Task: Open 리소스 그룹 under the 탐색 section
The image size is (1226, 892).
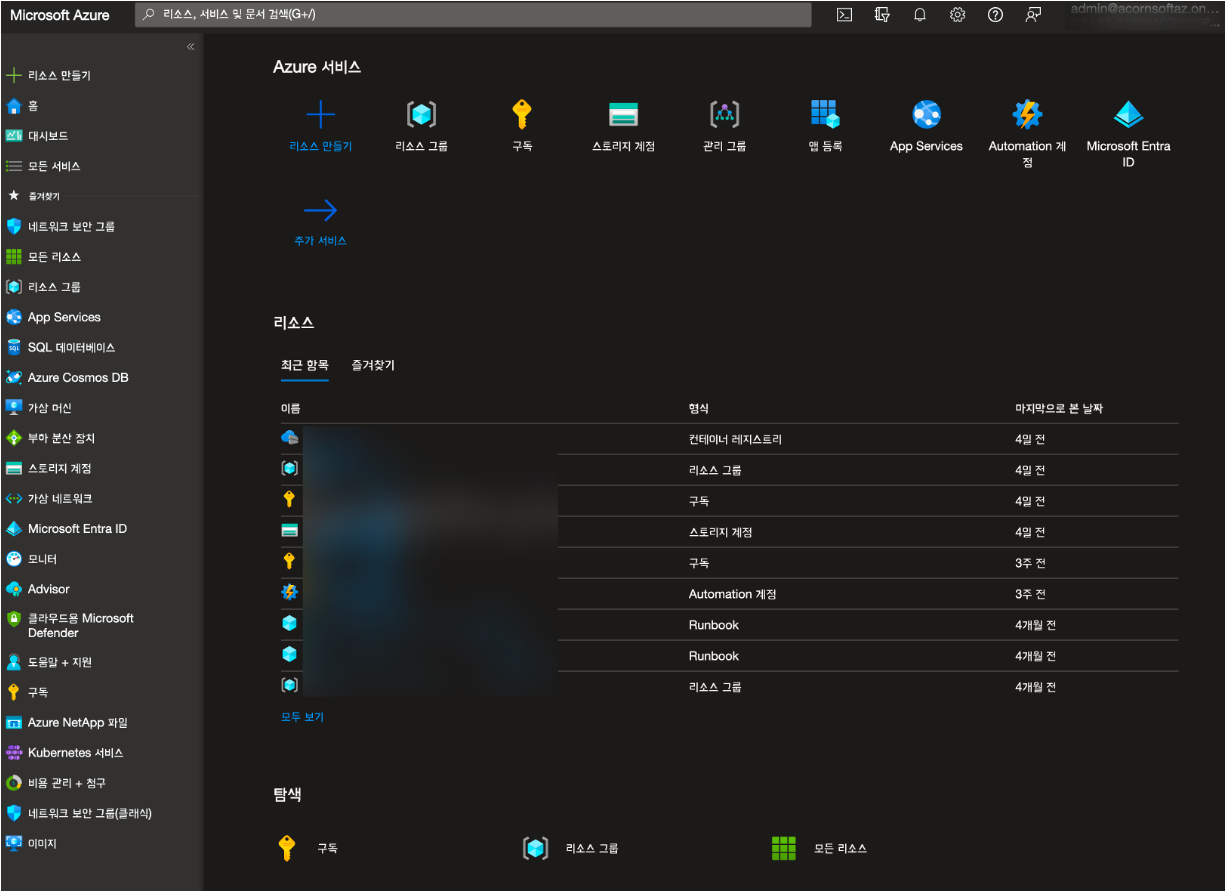Action: pyautogui.click(x=571, y=848)
